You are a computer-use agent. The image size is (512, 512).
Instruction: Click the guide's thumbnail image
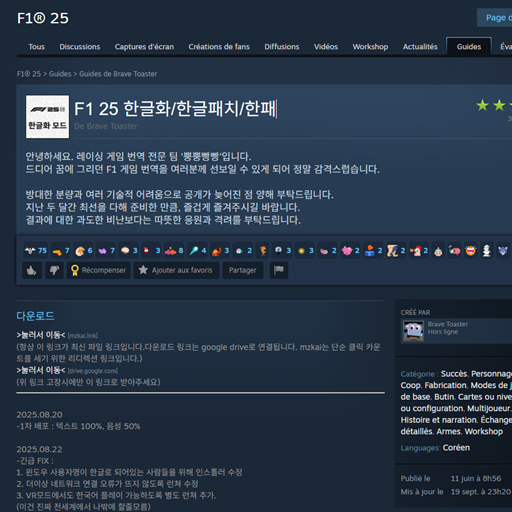(48, 117)
